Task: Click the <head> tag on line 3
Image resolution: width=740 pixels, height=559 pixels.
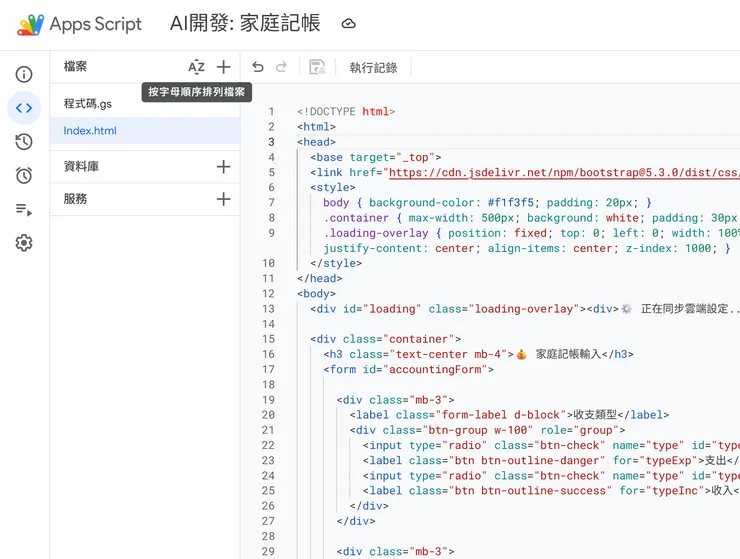Action: (316, 142)
